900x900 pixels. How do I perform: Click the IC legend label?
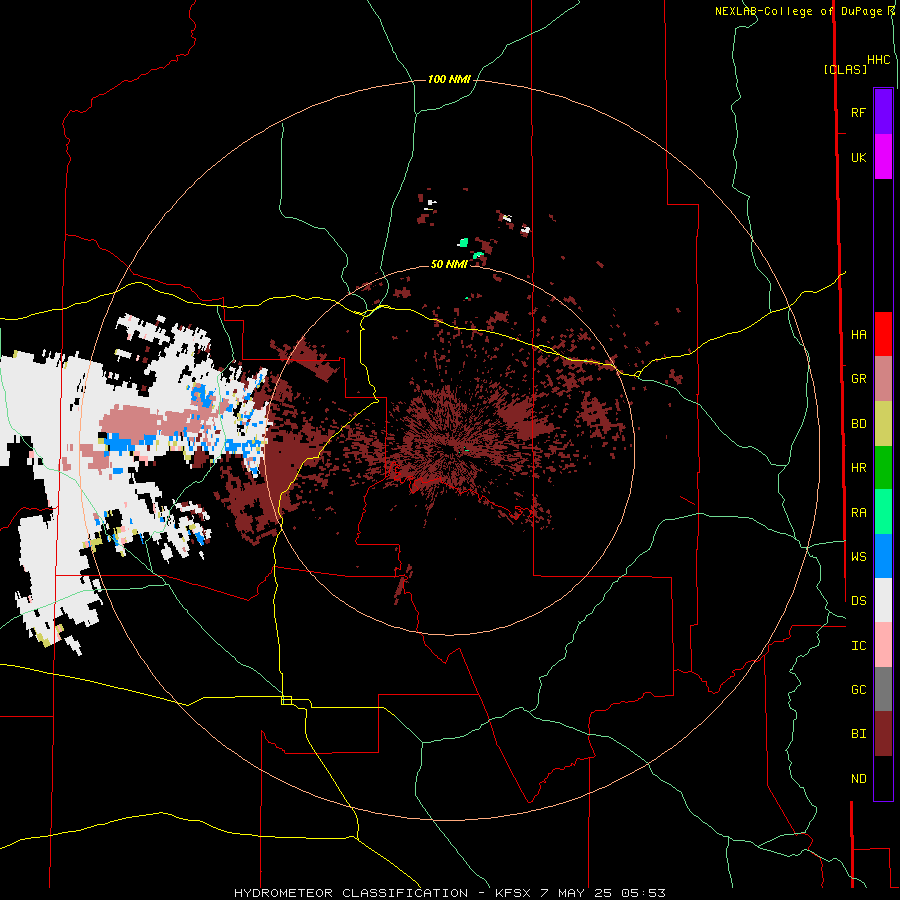(x=858, y=646)
